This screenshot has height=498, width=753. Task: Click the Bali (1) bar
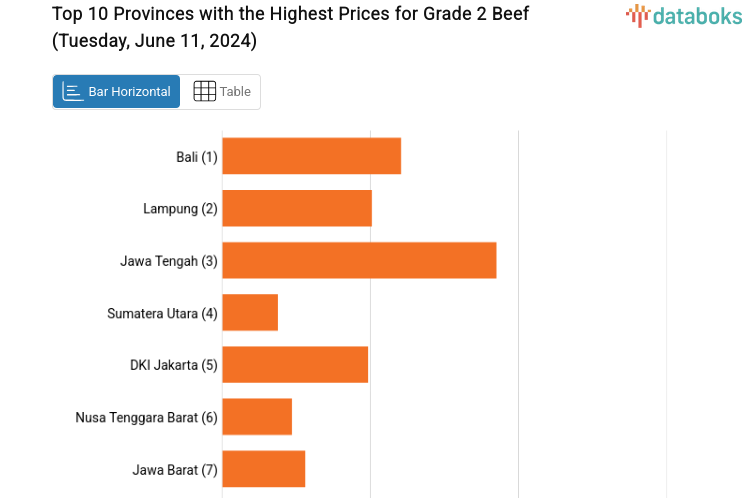point(311,156)
